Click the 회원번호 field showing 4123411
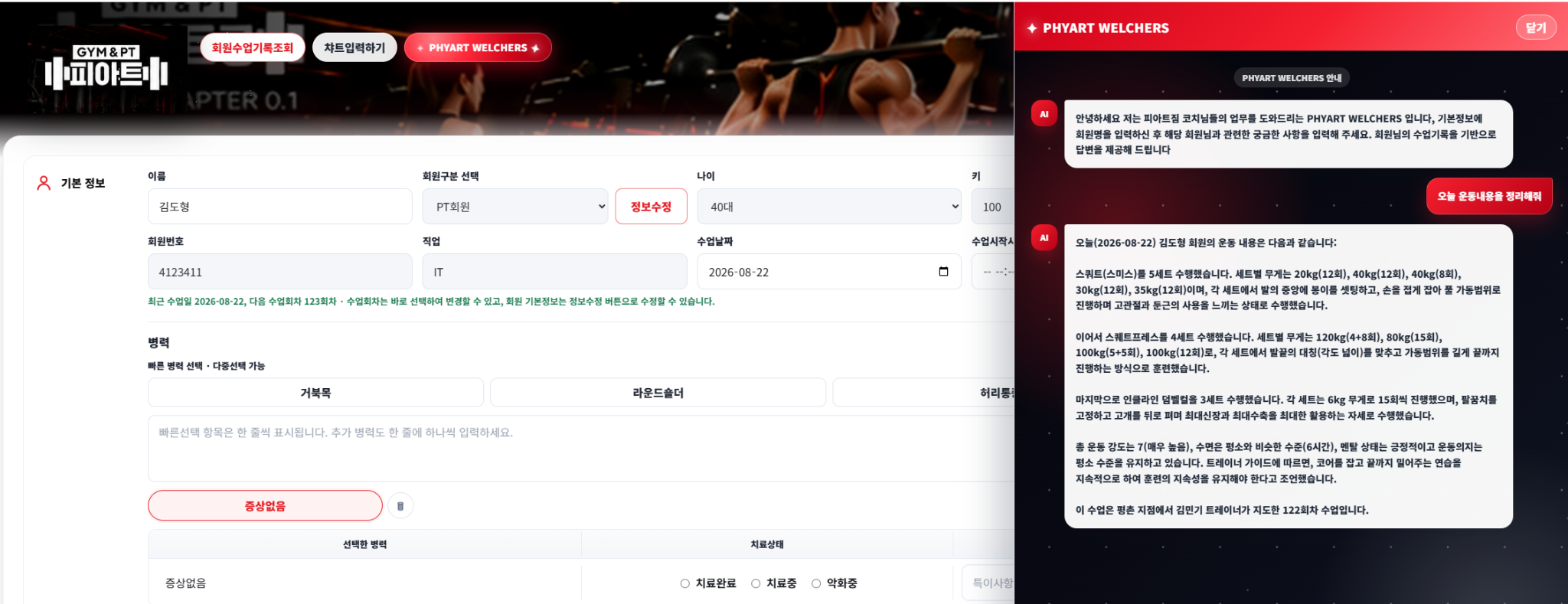The width and height of the screenshot is (1568, 604). (x=280, y=272)
